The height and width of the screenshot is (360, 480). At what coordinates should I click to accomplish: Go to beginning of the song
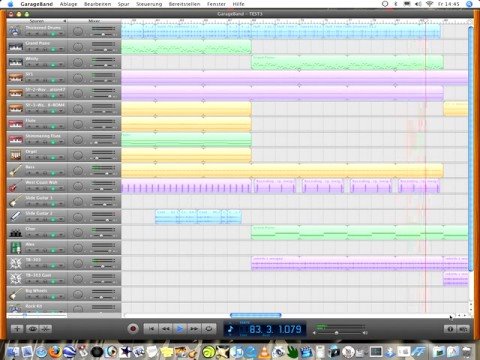151,329
